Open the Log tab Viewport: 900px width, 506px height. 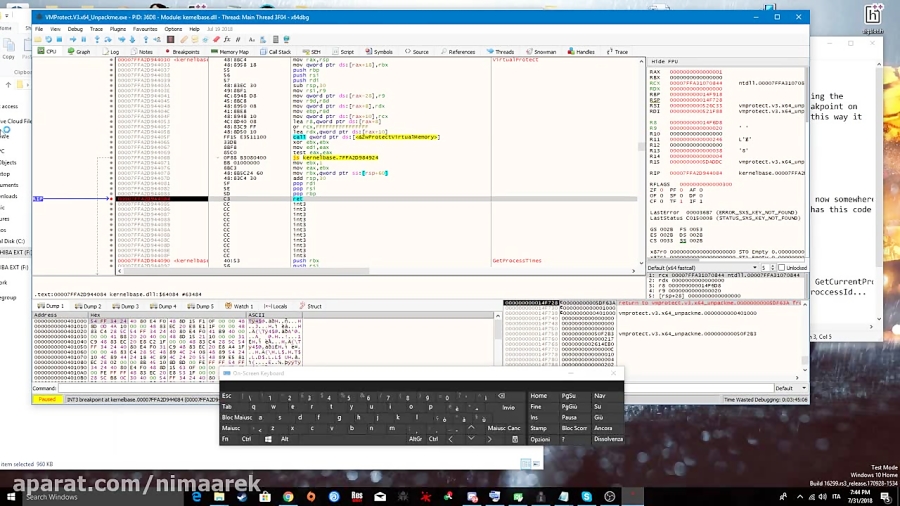tap(111, 52)
